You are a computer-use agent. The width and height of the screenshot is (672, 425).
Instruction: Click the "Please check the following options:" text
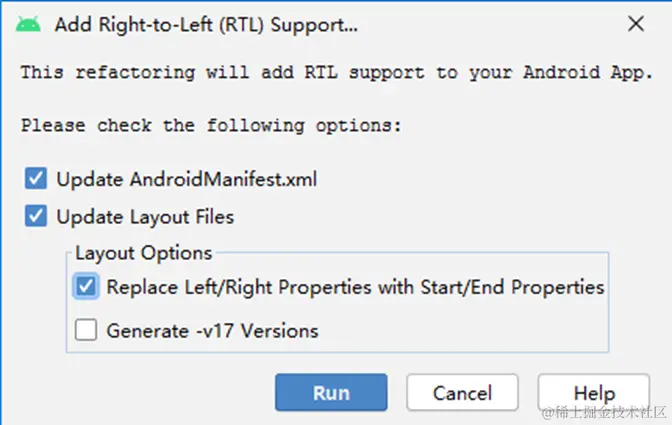[x=210, y=126]
